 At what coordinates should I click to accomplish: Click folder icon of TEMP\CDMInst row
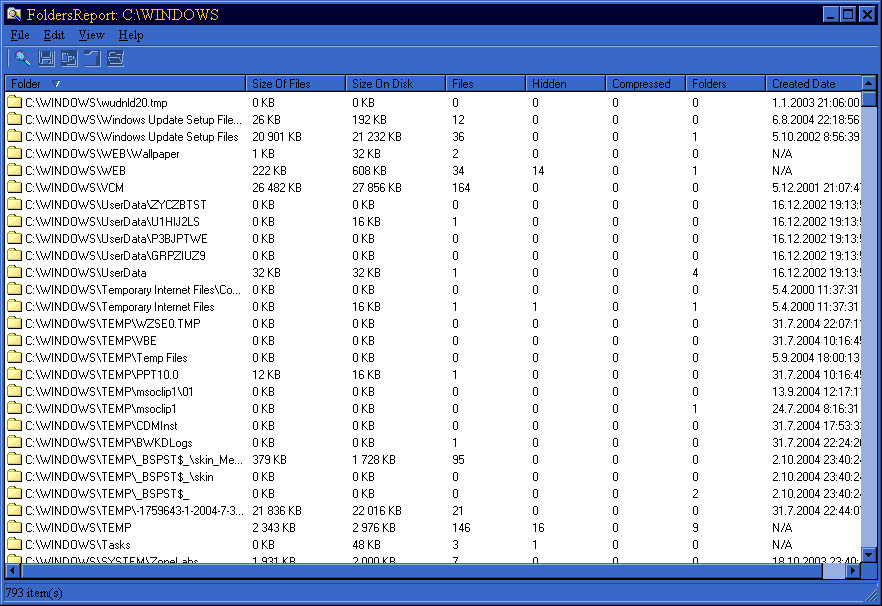click(15, 425)
